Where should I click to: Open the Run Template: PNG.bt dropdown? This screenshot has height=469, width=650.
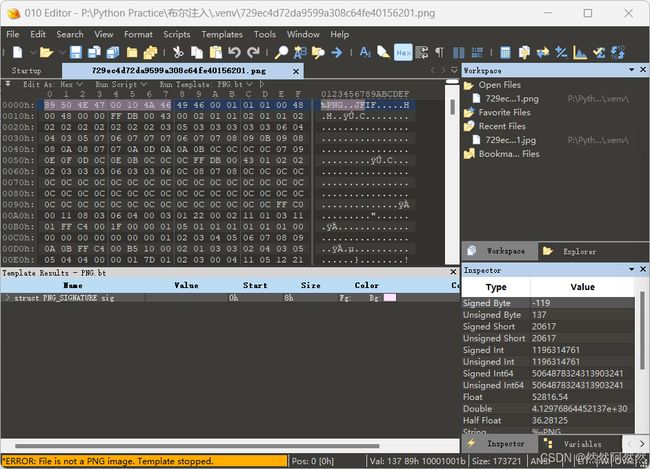click(206, 84)
